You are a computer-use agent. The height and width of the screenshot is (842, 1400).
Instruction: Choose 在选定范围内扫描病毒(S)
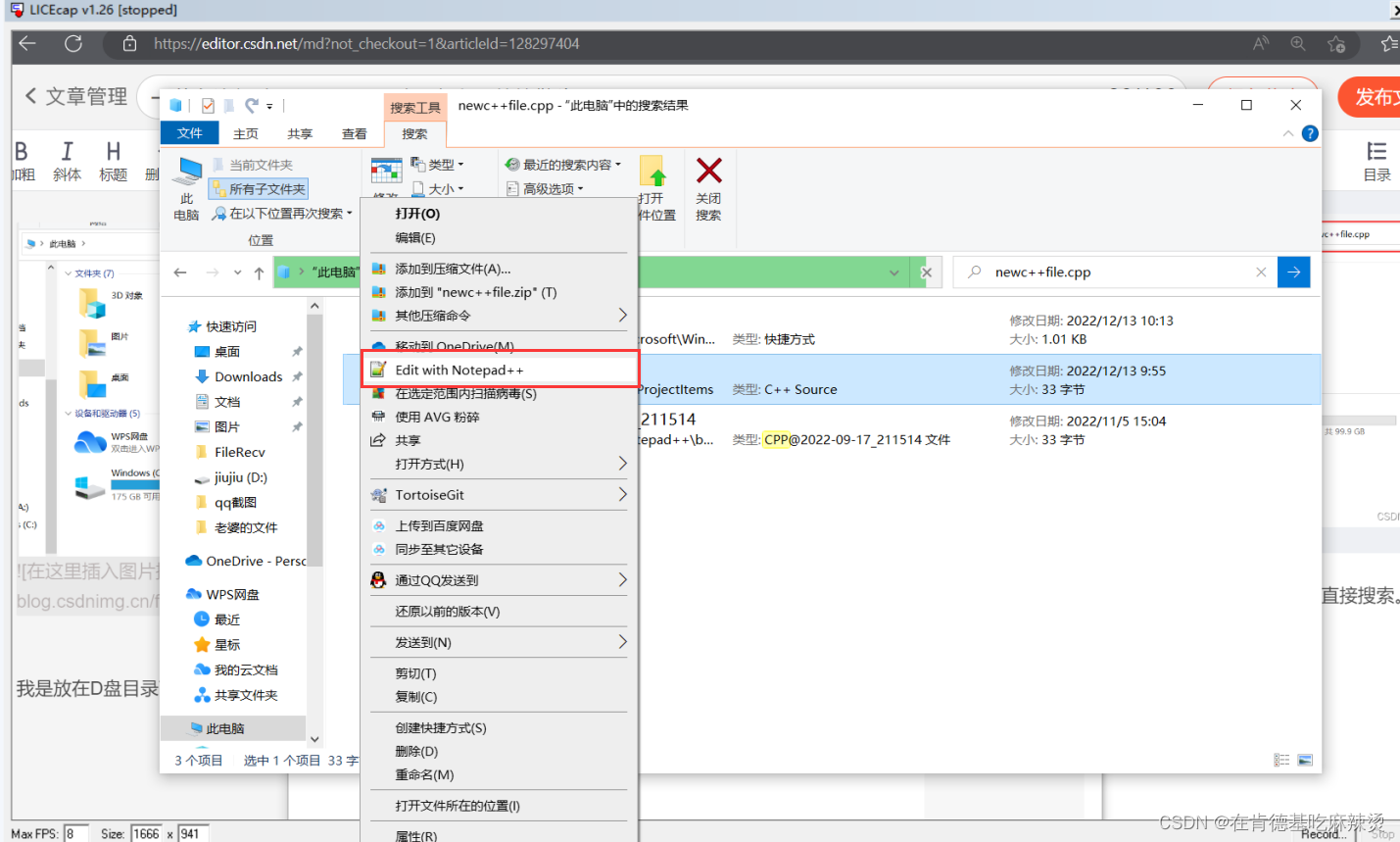coord(499,393)
